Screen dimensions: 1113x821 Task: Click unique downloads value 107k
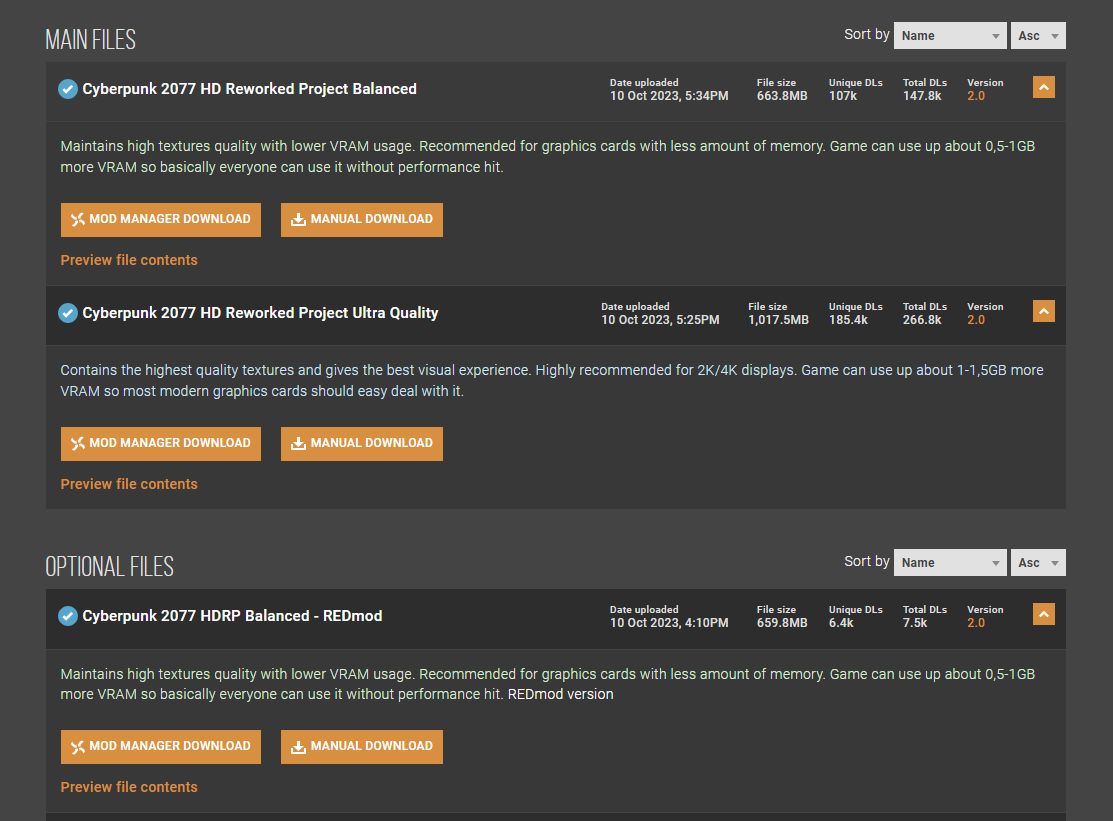843,96
